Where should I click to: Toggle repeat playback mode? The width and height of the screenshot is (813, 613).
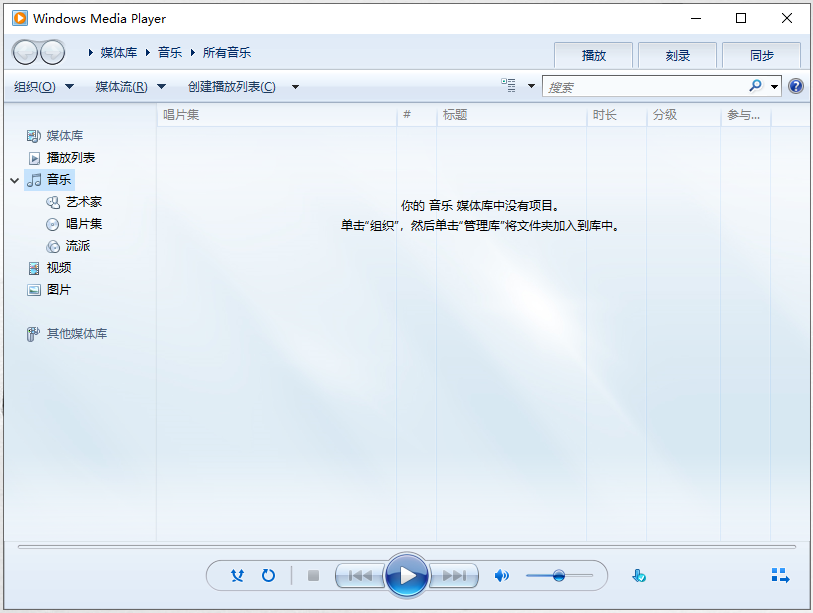coord(268,575)
